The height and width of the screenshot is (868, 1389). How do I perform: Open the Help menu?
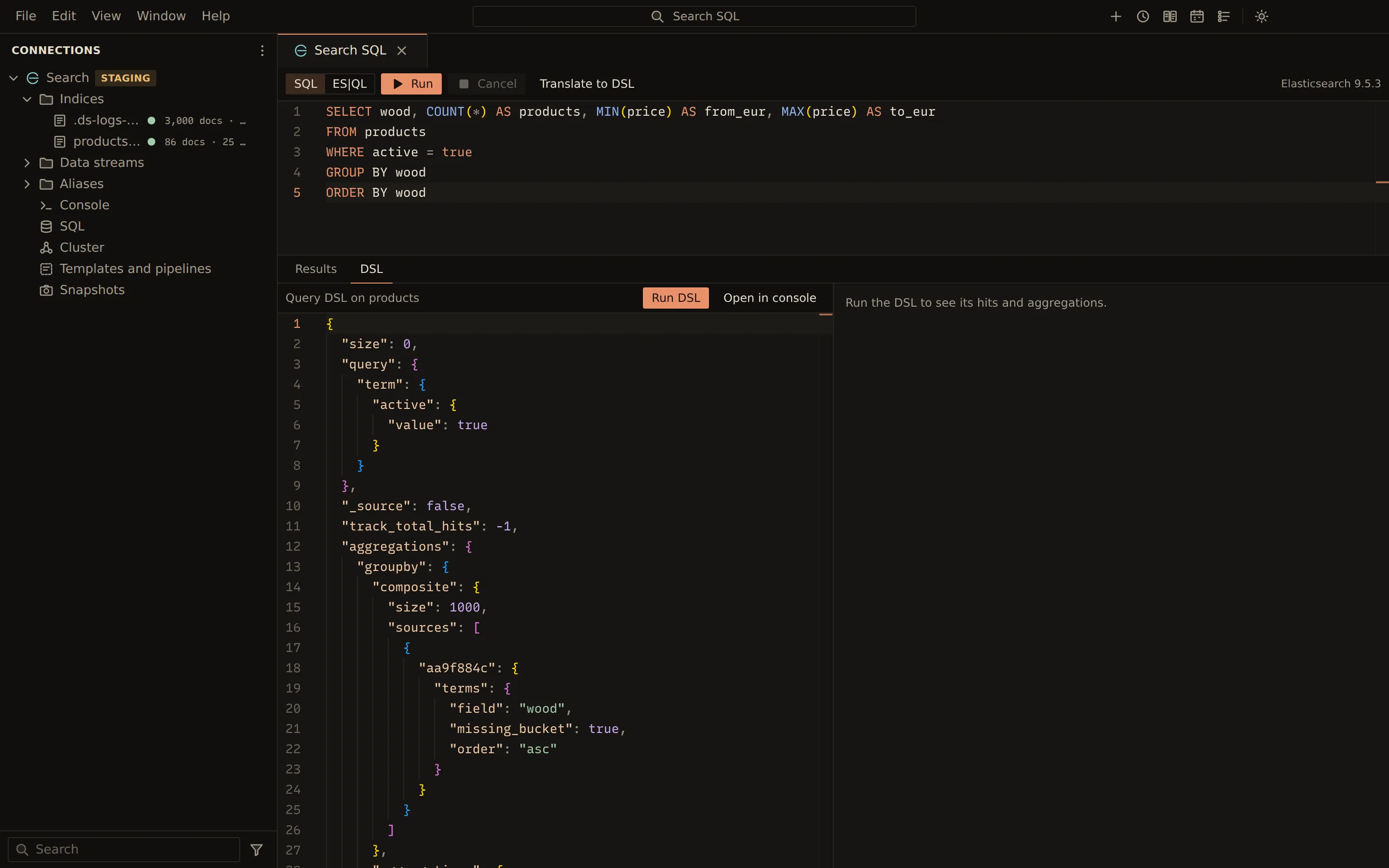coord(216,16)
